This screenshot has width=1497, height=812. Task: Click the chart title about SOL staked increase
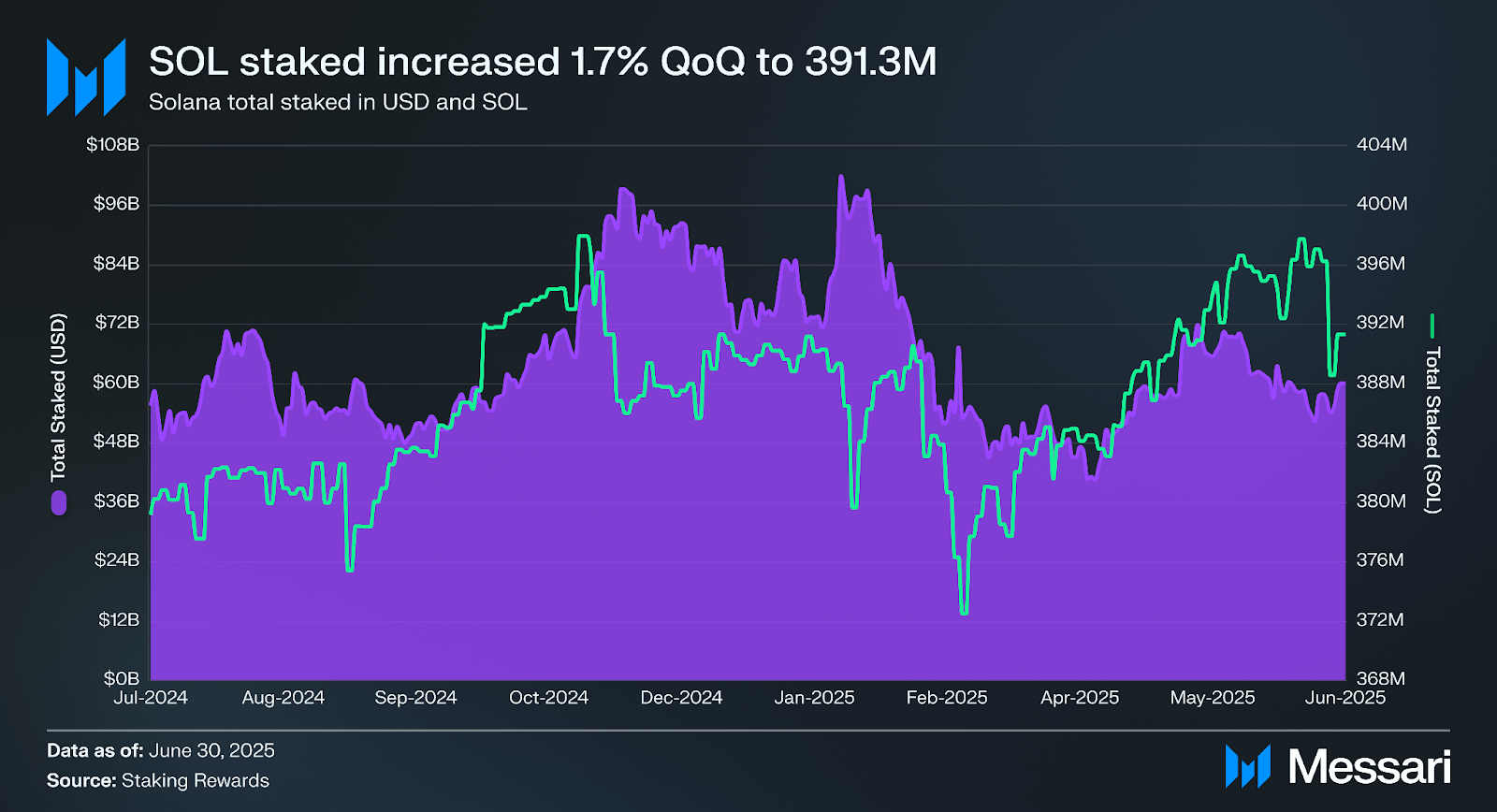click(x=543, y=62)
